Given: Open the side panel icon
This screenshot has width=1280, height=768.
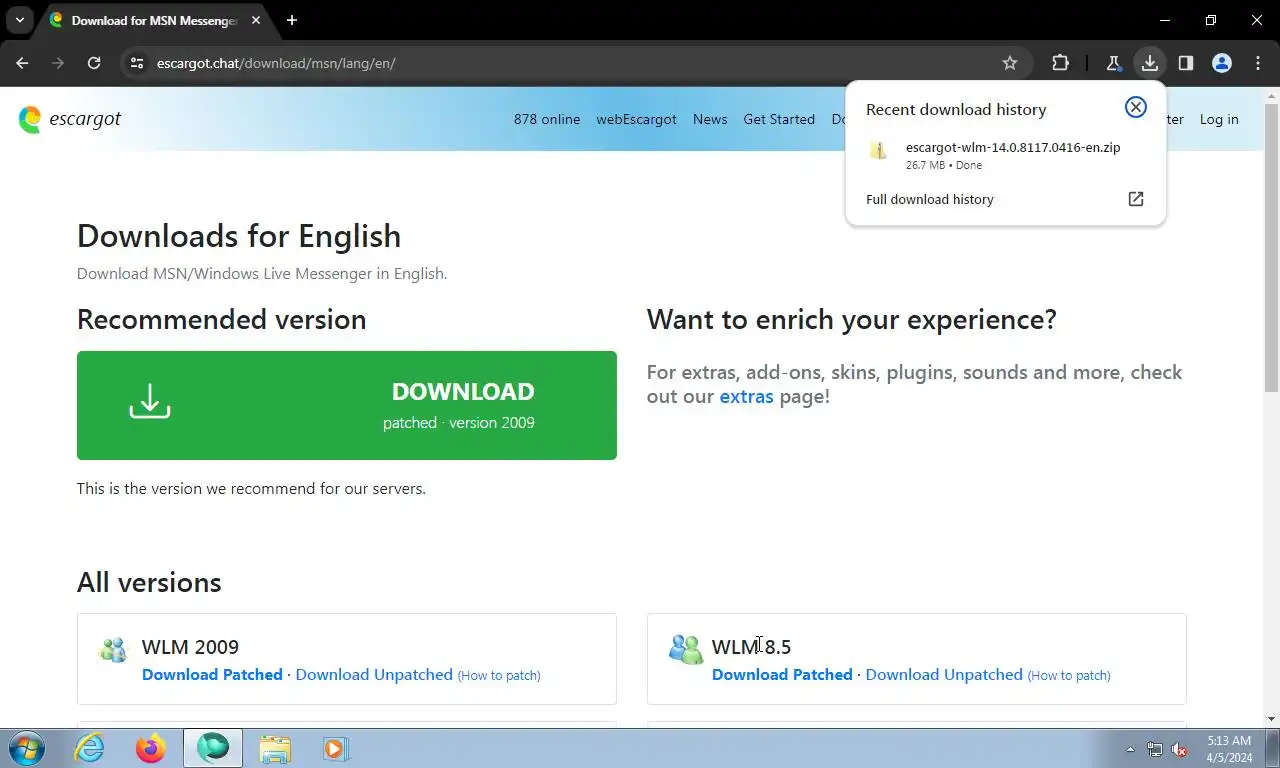Looking at the screenshot, I should click(1186, 63).
